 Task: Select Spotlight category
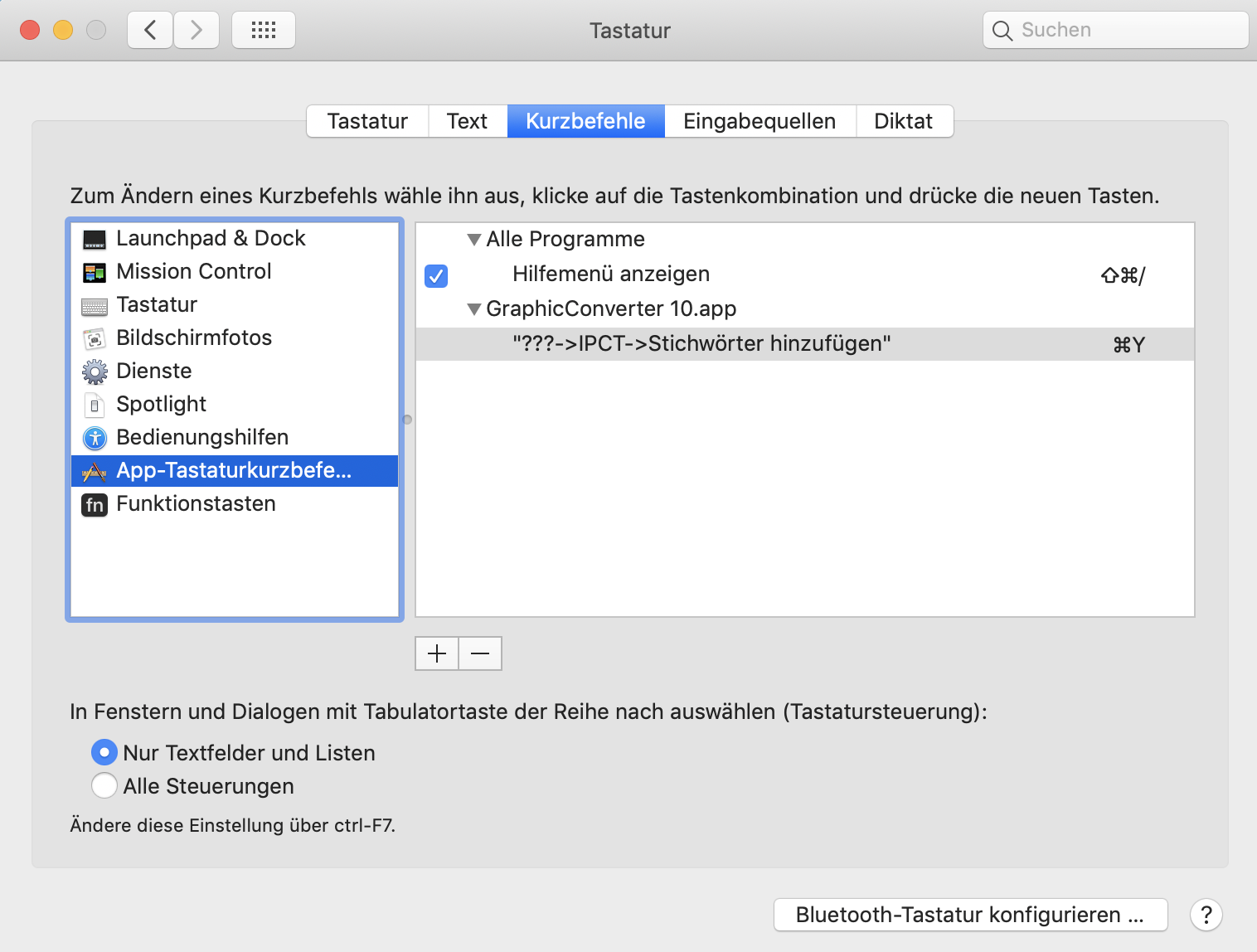coord(235,405)
